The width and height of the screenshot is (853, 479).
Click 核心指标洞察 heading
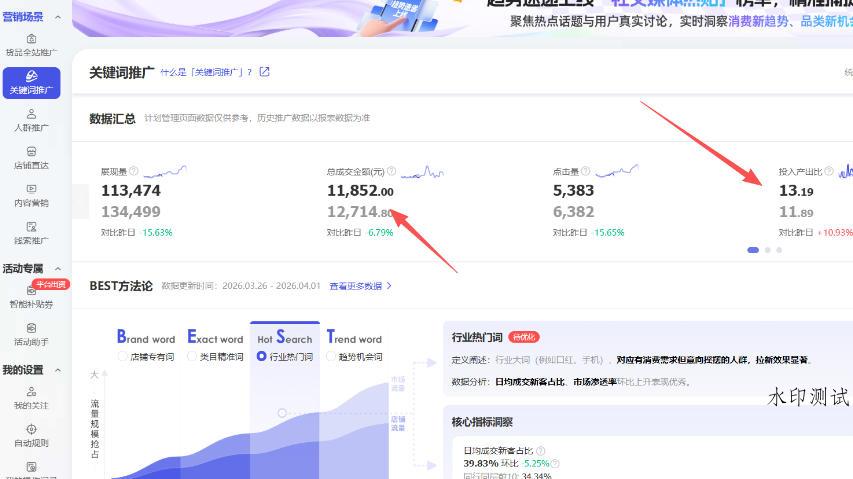click(482, 422)
